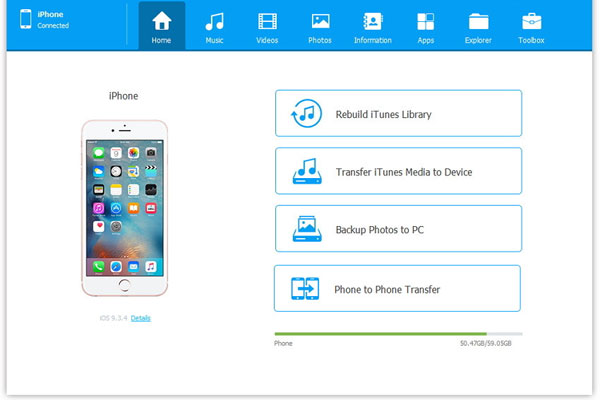Open the device Details link

point(141,318)
